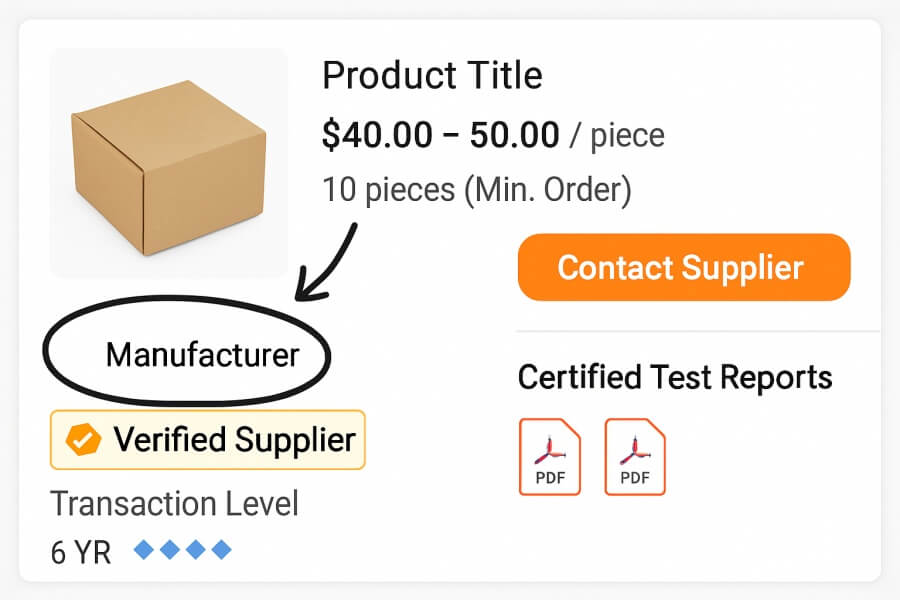The height and width of the screenshot is (600, 900).
Task: Click the circled Manufacturer label
Action: [x=202, y=355]
